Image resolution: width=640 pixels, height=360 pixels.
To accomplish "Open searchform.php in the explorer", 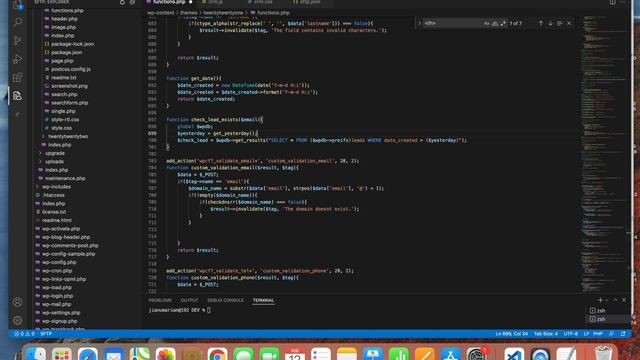I will 69,103.
